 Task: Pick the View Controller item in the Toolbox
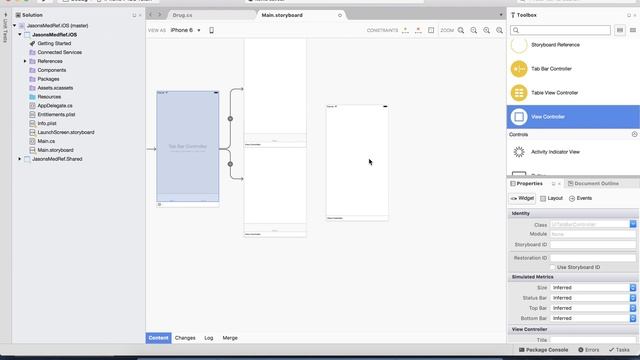[x=573, y=117]
